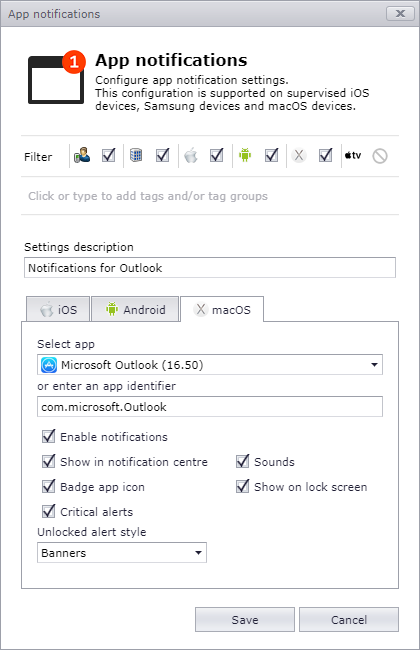
Task: Disable Critical alerts checkbox
Action: (49, 511)
